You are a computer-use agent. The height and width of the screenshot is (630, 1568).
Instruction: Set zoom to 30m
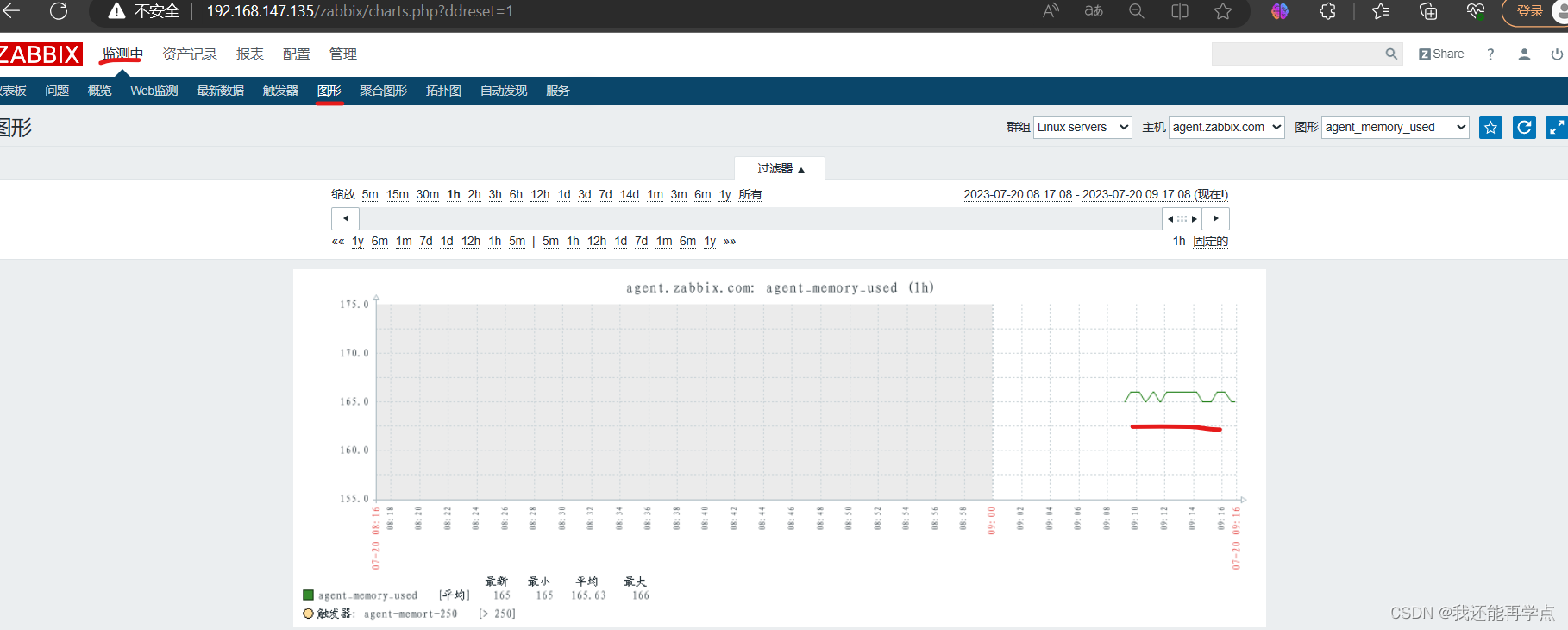pos(428,194)
